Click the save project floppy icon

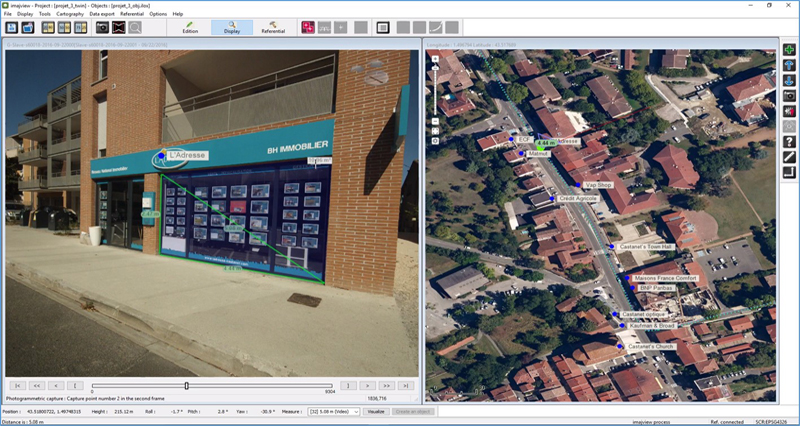(x=12, y=28)
